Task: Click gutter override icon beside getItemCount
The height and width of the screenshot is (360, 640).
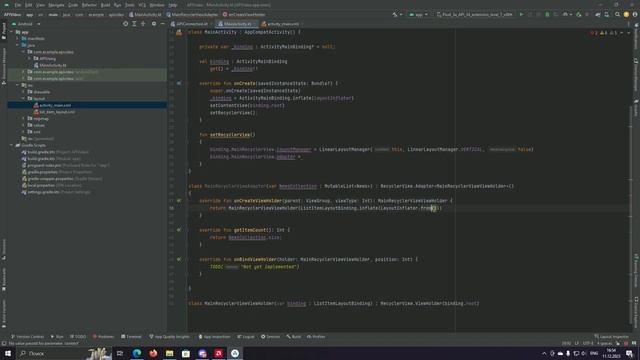Action: click(179, 230)
